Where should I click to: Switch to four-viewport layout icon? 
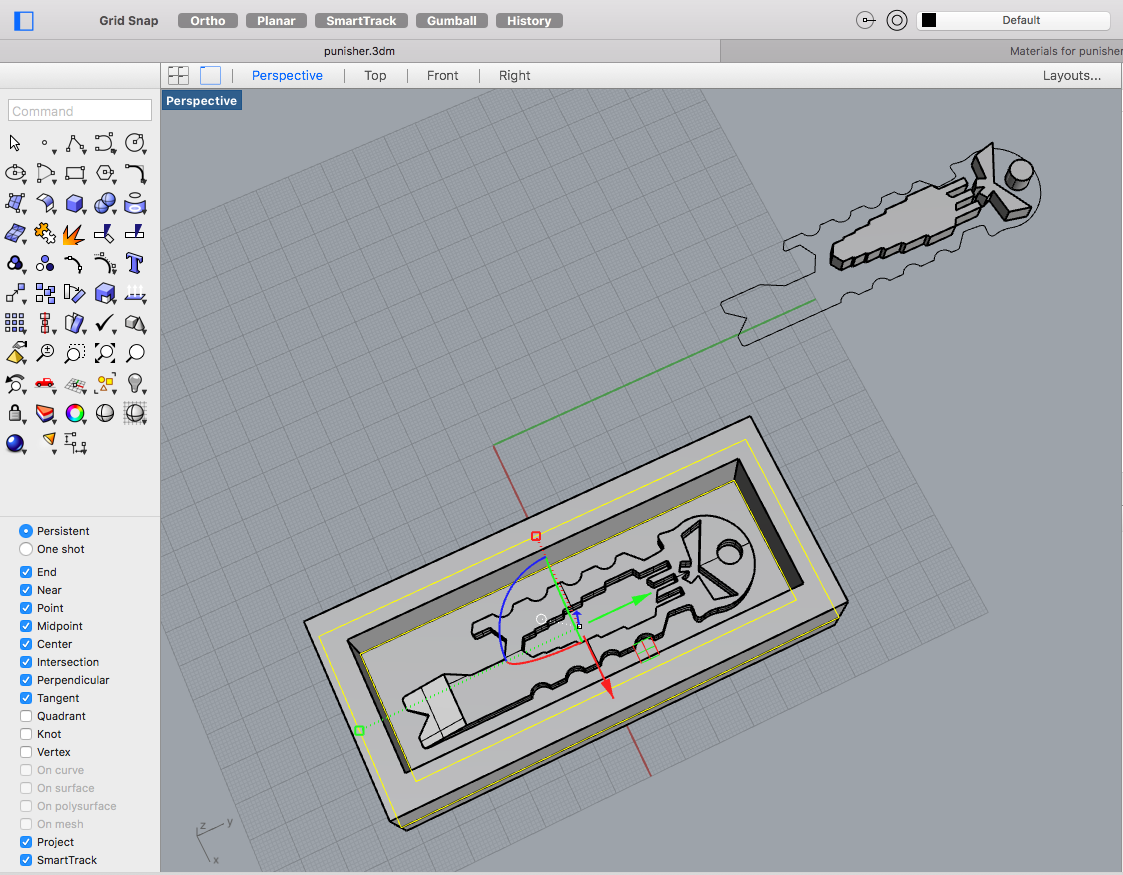(x=178, y=75)
